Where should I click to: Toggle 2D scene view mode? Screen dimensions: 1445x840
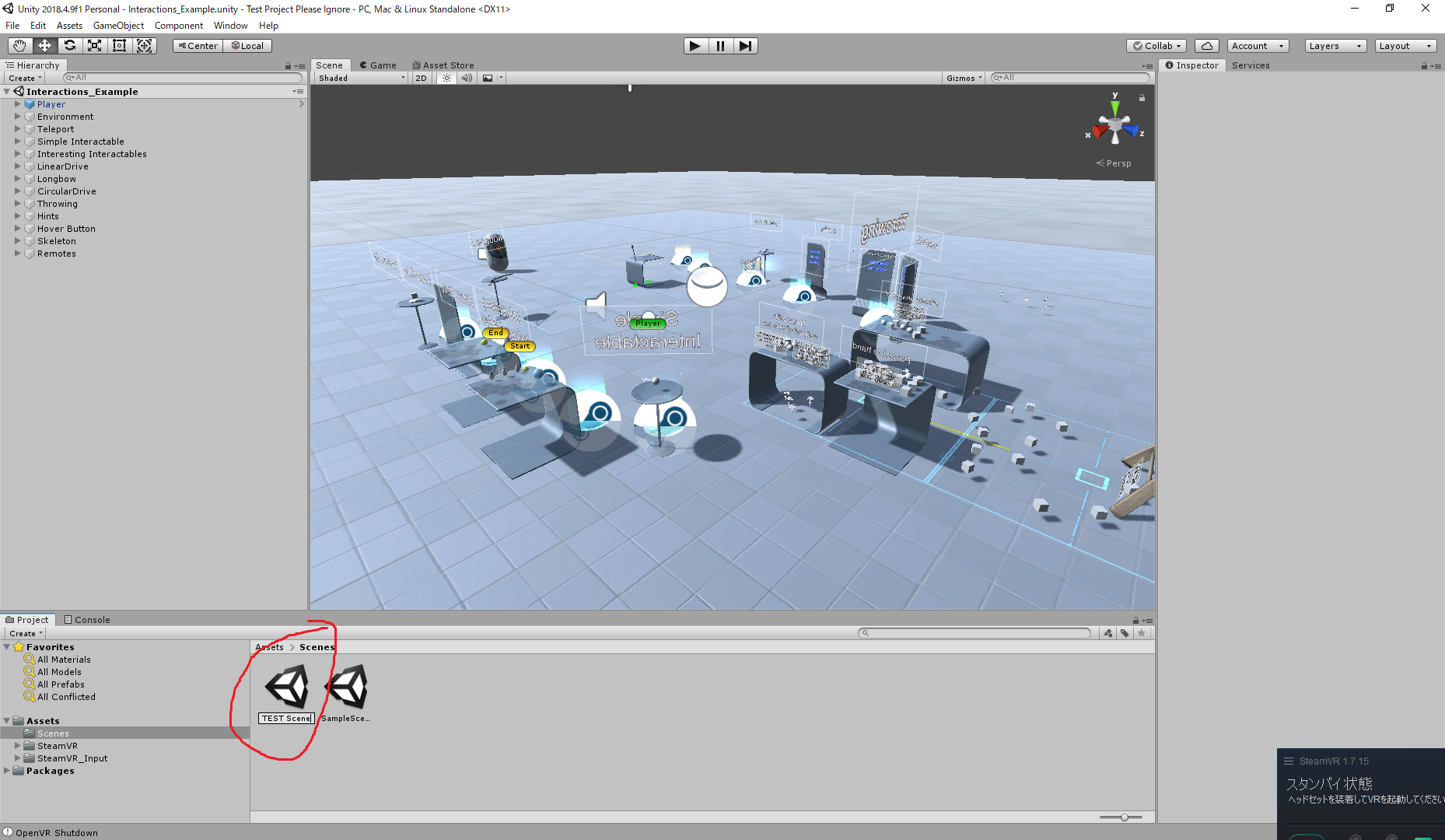[x=421, y=78]
